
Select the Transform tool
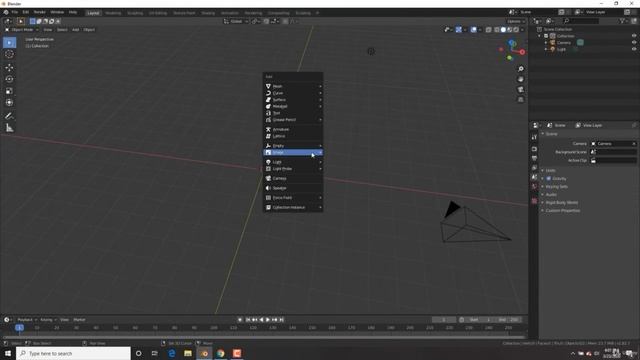click(9, 102)
